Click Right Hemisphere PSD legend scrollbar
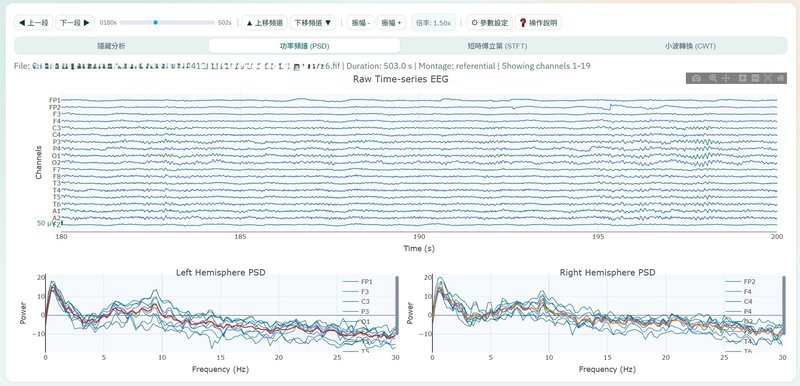The image size is (800, 386). click(x=784, y=305)
